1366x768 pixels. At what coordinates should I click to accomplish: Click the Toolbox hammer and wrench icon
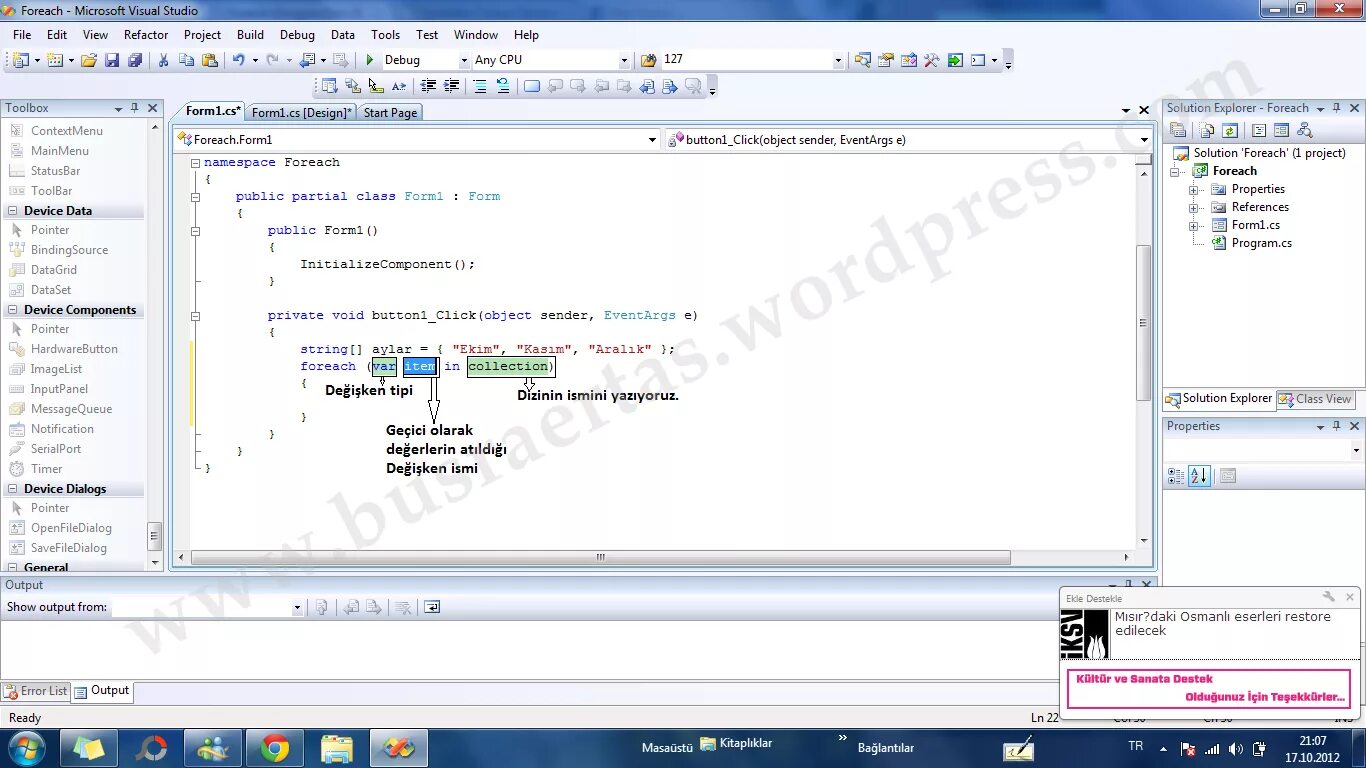pyautogui.click(x=931, y=60)
